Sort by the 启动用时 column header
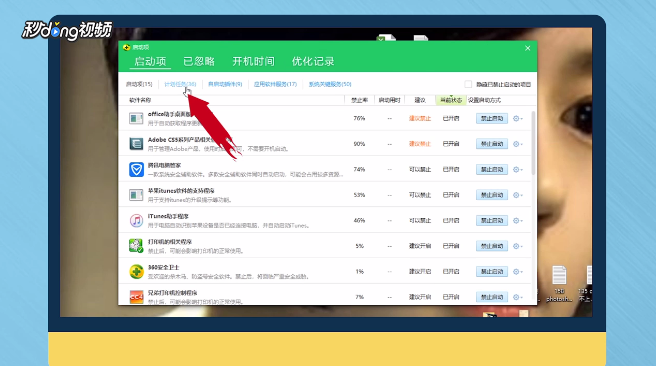 click(x=390, y=100)
